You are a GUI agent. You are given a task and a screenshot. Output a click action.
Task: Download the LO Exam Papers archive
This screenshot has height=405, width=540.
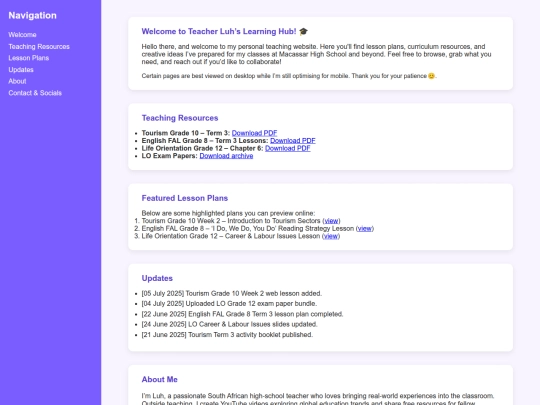[226, 156]
